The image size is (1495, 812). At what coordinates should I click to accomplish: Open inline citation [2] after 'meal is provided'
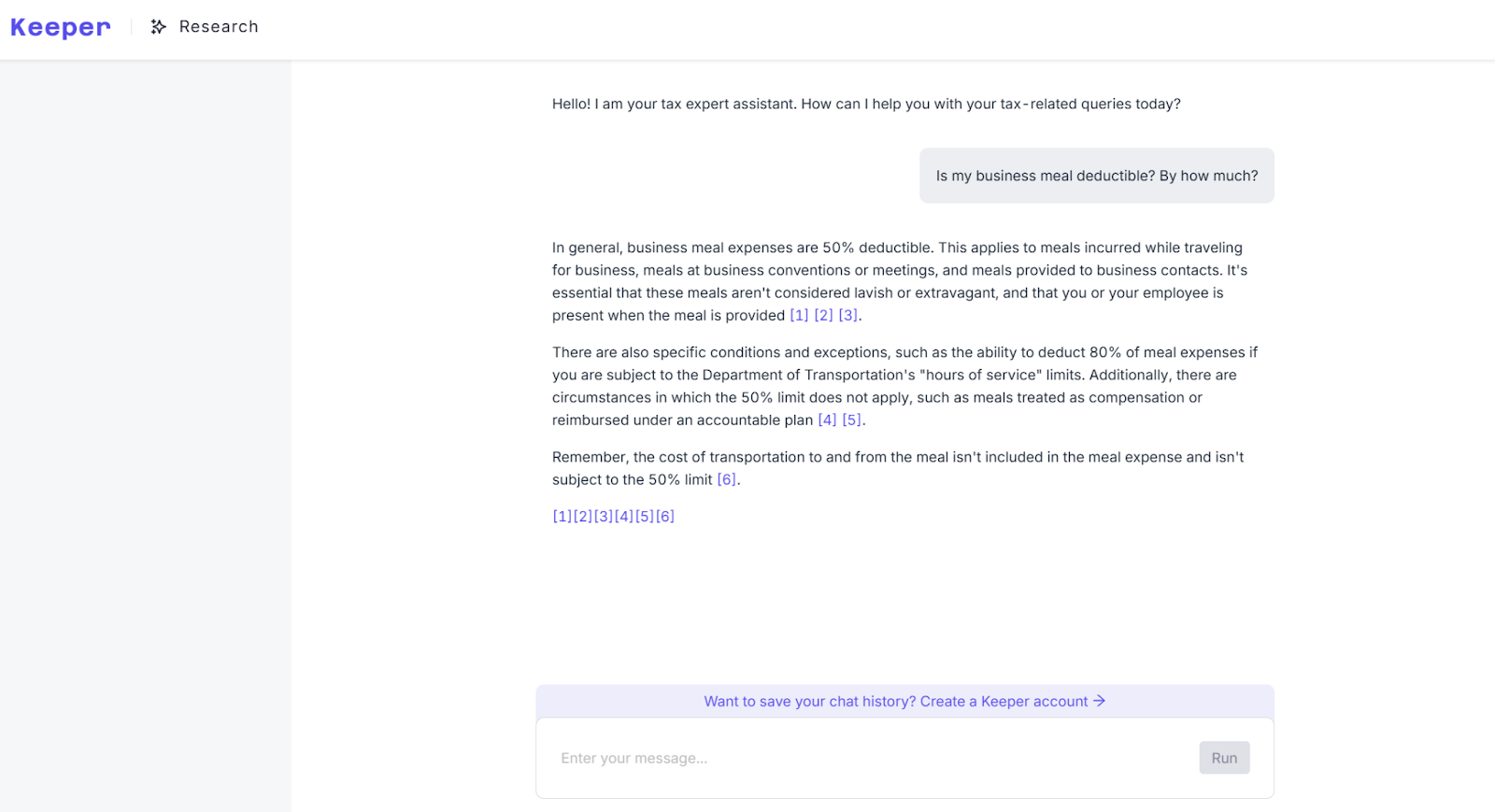[x=823, y=316]
